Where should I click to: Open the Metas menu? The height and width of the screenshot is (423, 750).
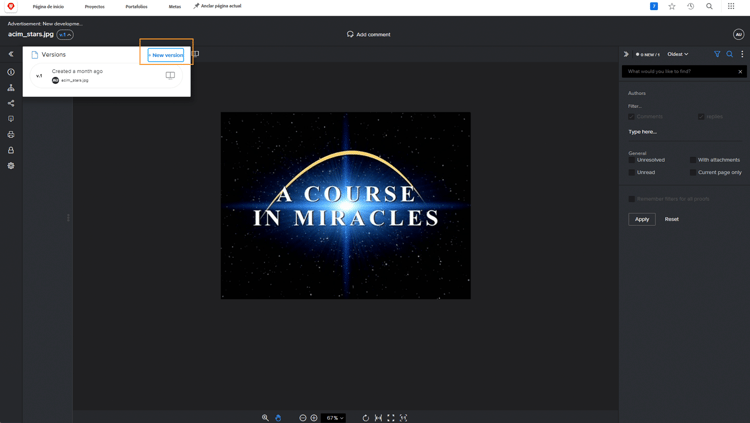pyautogui.click(x=175, y=7)
